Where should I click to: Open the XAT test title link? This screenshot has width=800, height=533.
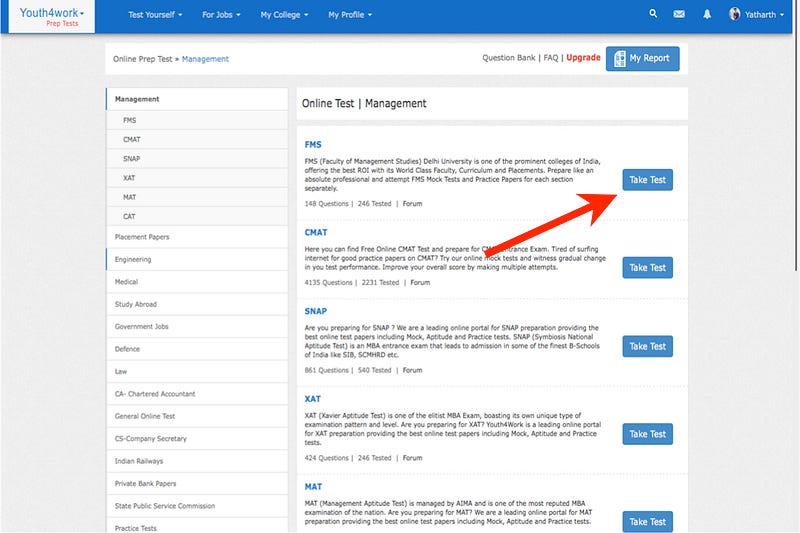point(312,399)
